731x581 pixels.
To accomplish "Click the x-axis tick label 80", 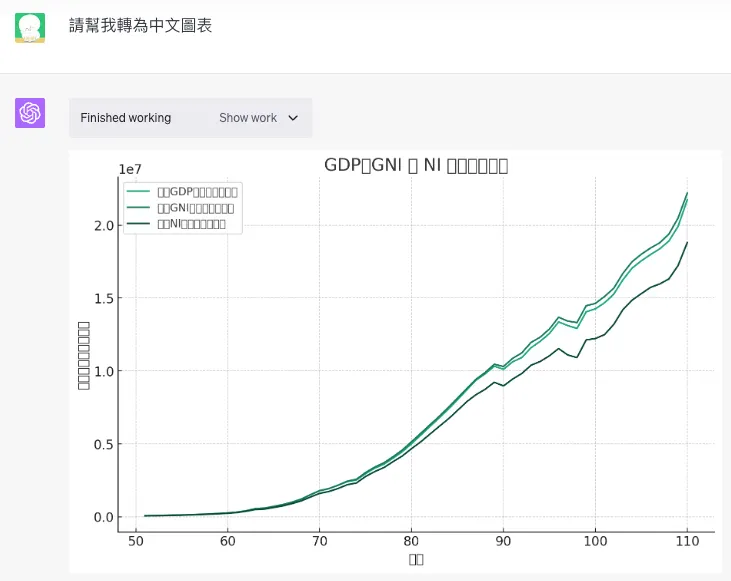I will coord(411,541).
